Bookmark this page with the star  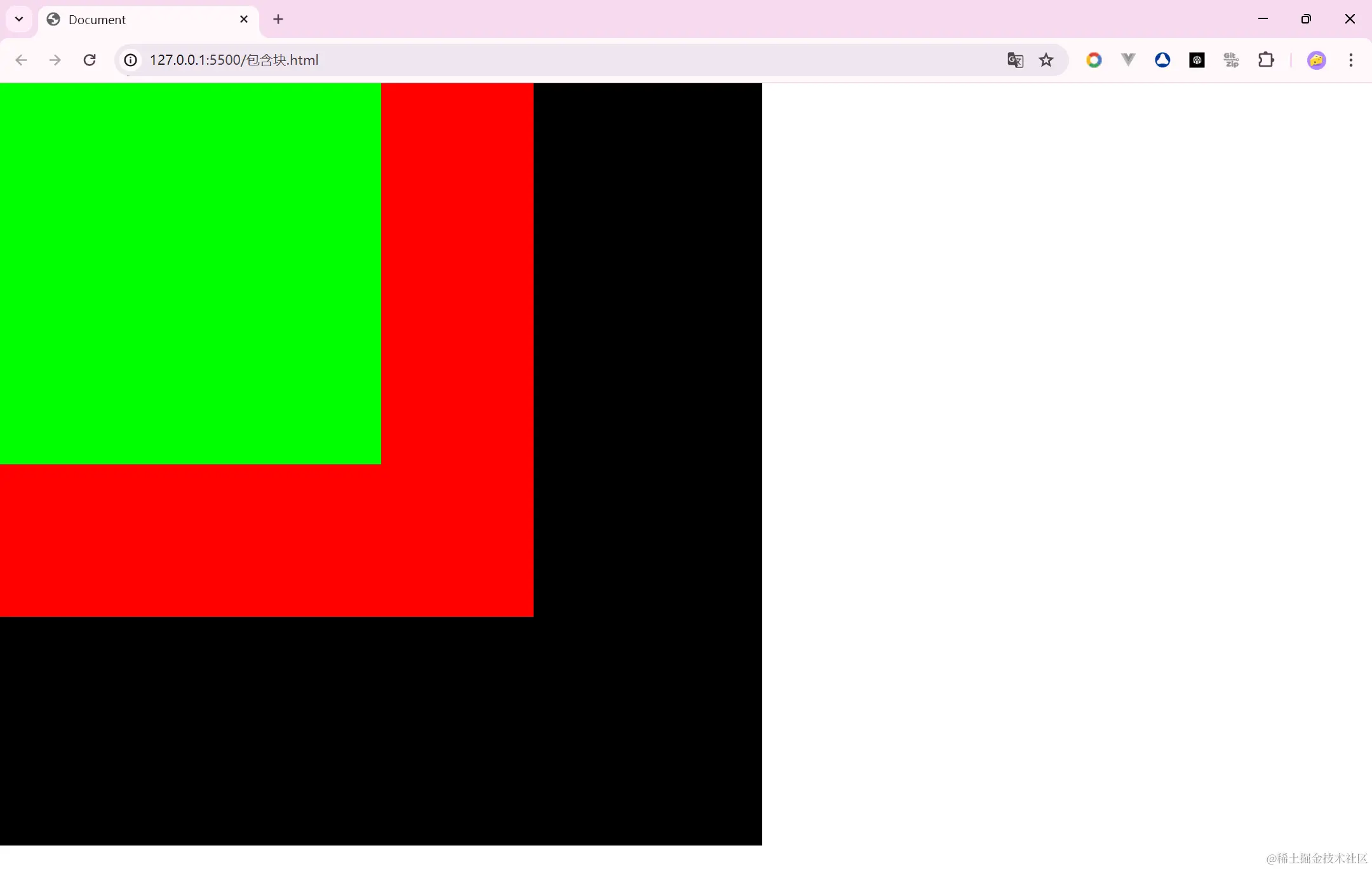1046,60
